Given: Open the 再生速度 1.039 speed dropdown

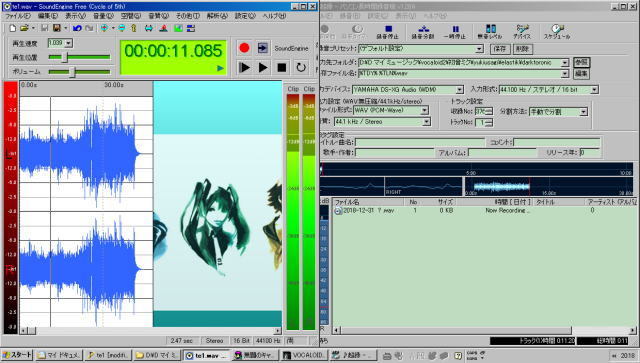Looking at the screenshot, I should tap(69, 43).
